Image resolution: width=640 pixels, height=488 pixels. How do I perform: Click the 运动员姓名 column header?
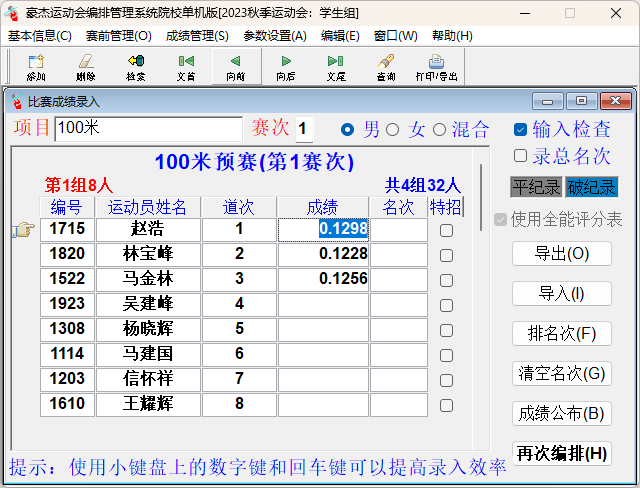[x=147, y=207]
